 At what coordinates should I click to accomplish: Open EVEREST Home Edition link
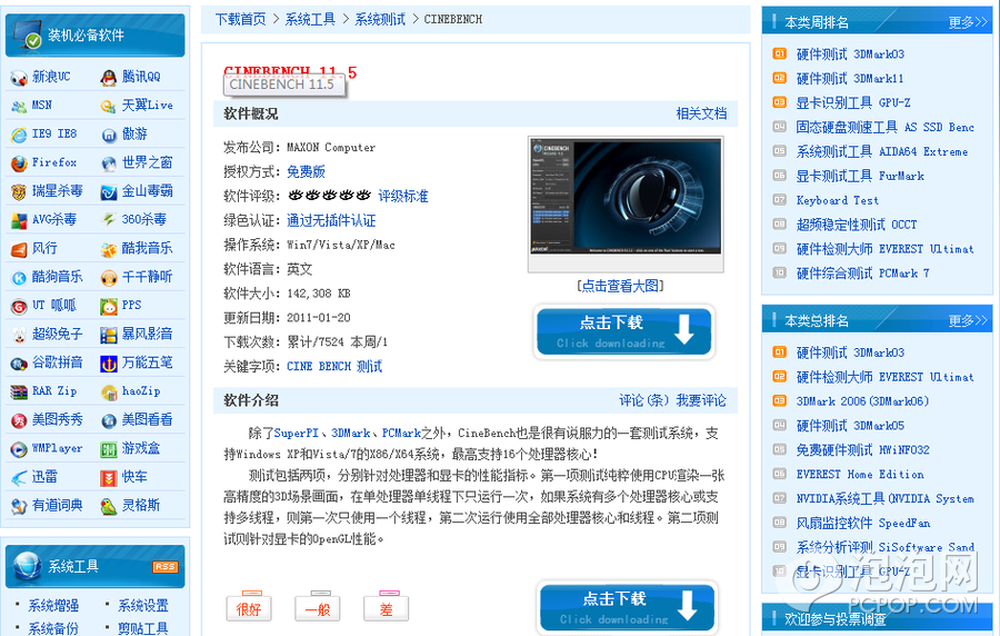860,474
